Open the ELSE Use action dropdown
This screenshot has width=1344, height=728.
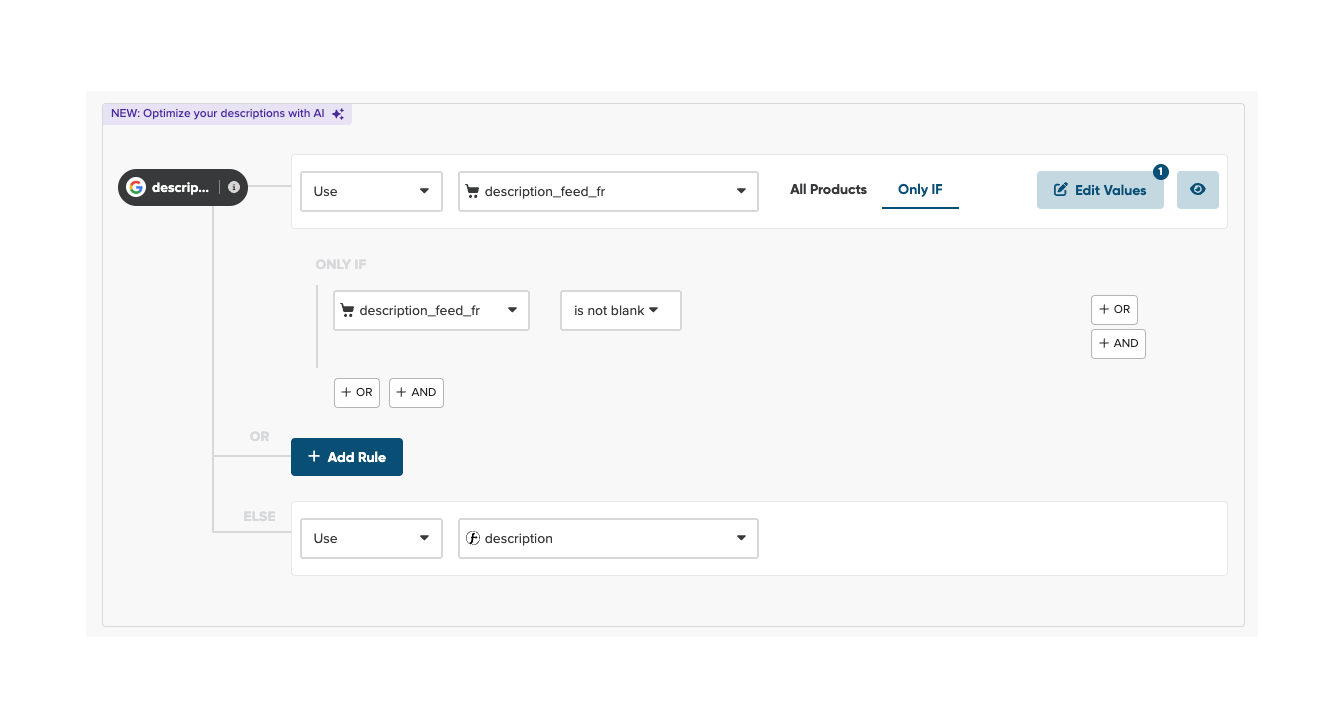(371, 538)
